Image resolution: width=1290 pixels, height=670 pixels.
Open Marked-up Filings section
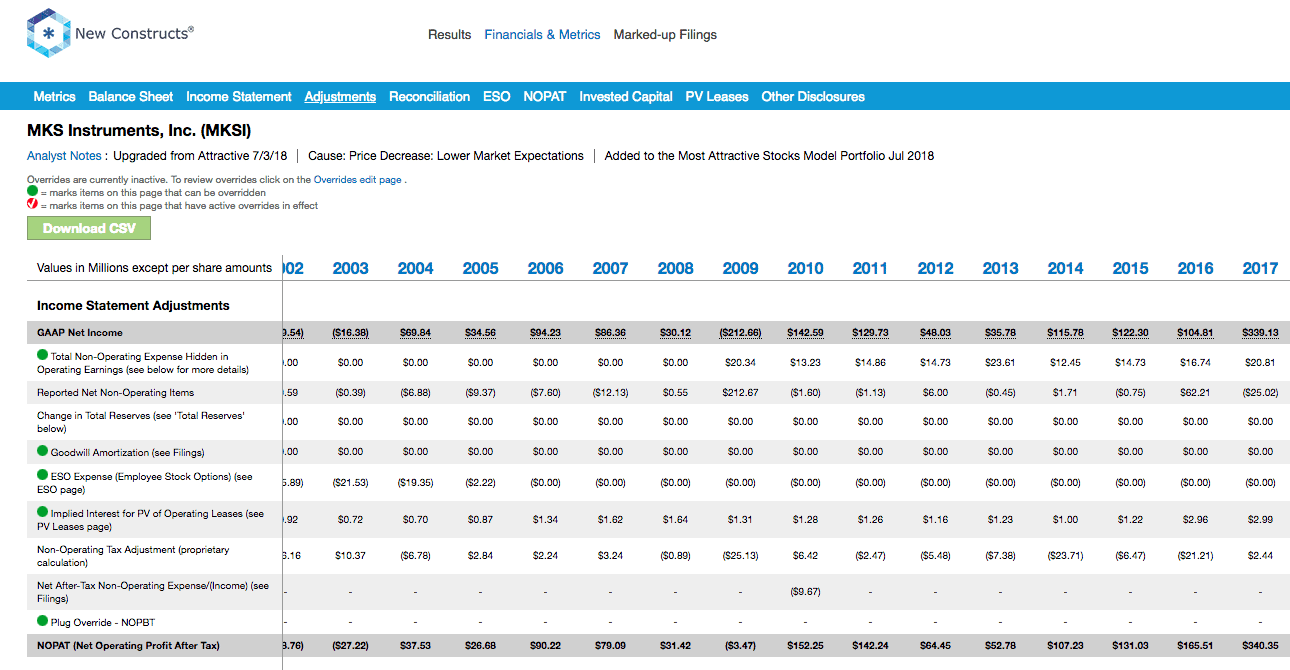pyautogui.click(x=665, y=34)
